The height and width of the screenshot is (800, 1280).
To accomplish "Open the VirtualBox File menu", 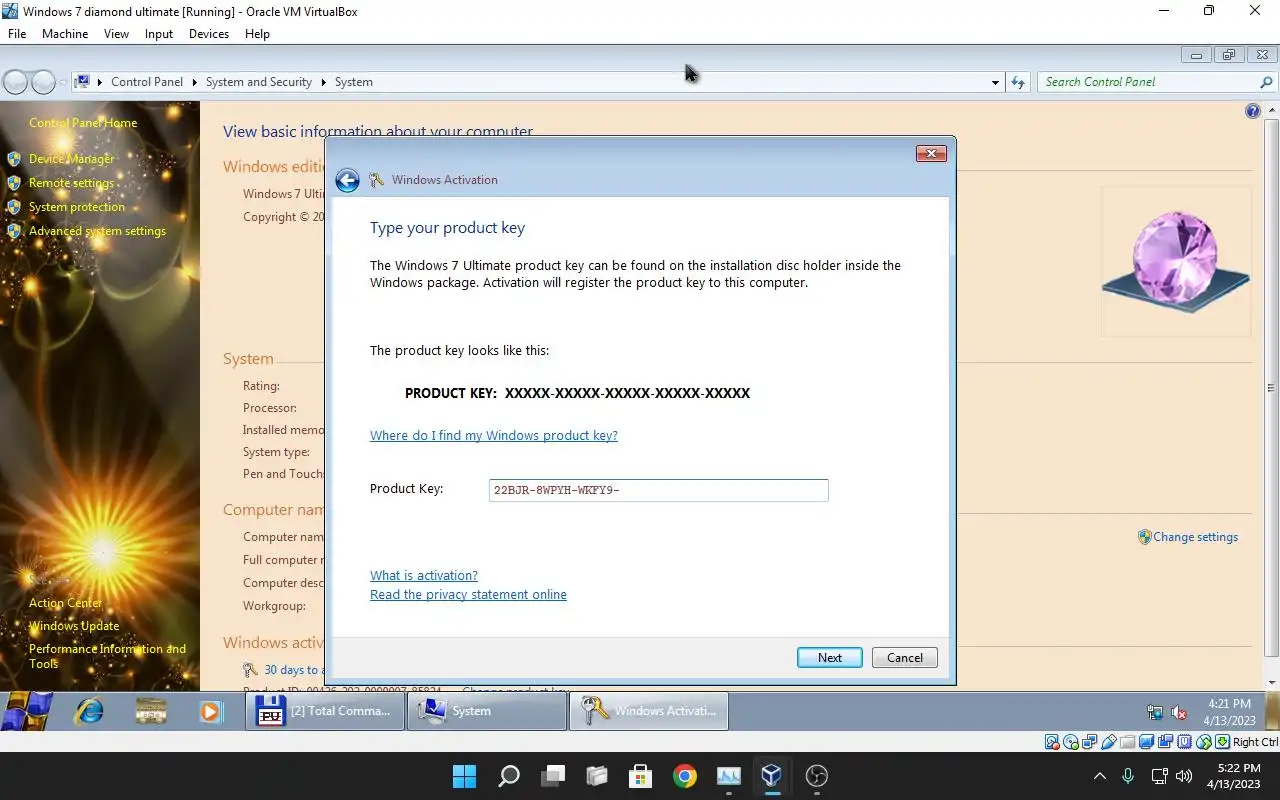I will point(17,34).
